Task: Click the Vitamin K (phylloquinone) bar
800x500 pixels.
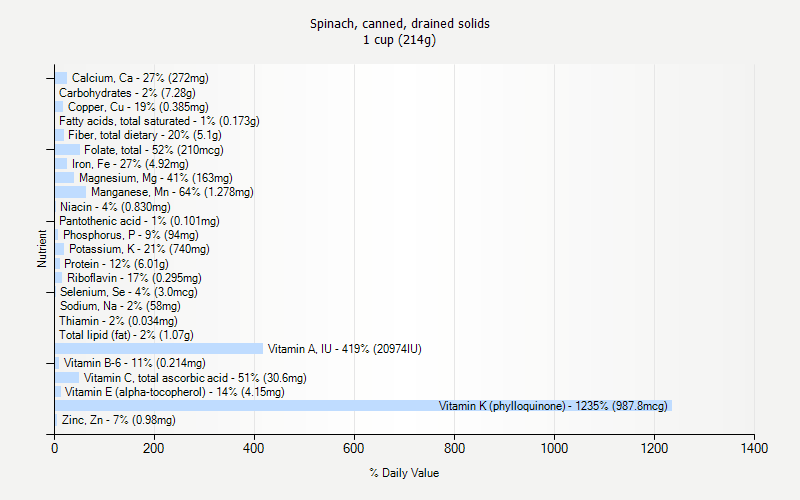Action: [360, 406]
